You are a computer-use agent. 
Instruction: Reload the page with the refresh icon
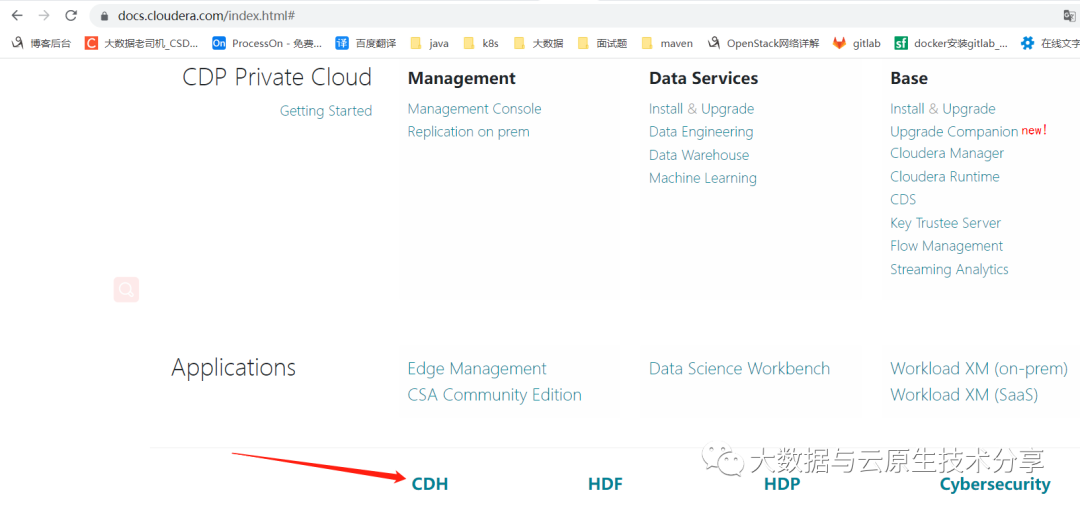coord(71,16)
